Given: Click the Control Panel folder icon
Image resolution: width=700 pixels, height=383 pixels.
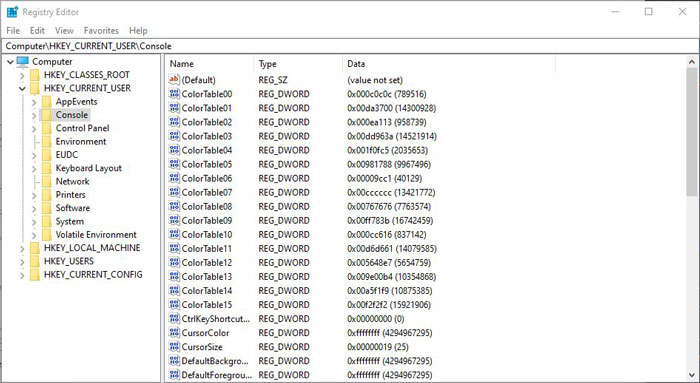Looking at the screenshot, I should tap(46, 128).
